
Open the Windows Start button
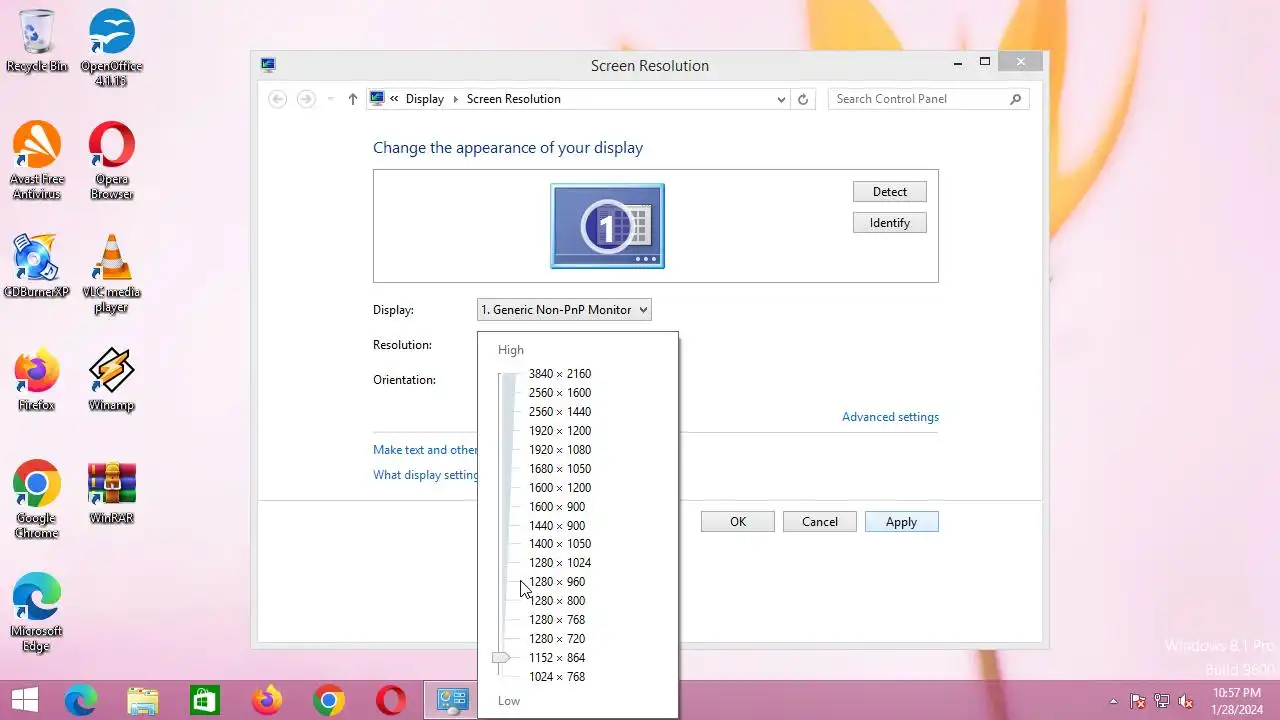24,700
